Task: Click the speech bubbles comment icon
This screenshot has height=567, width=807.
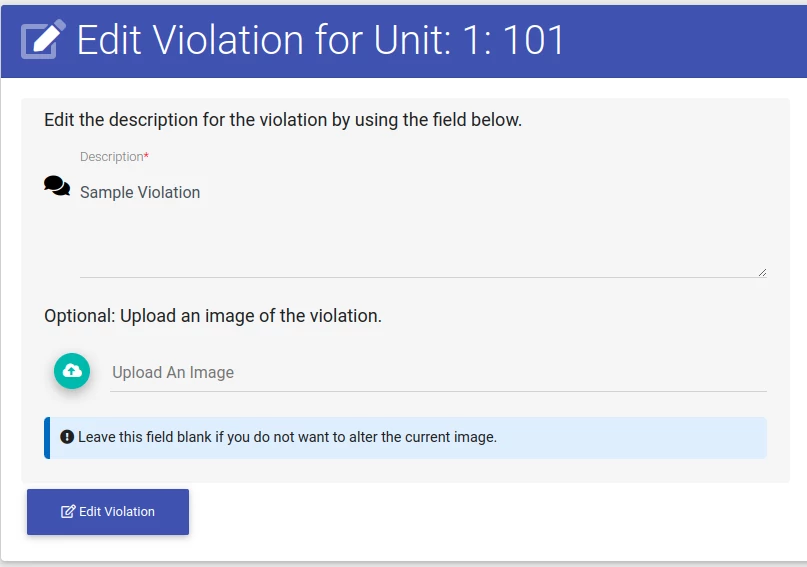Action: pos(57,186)
